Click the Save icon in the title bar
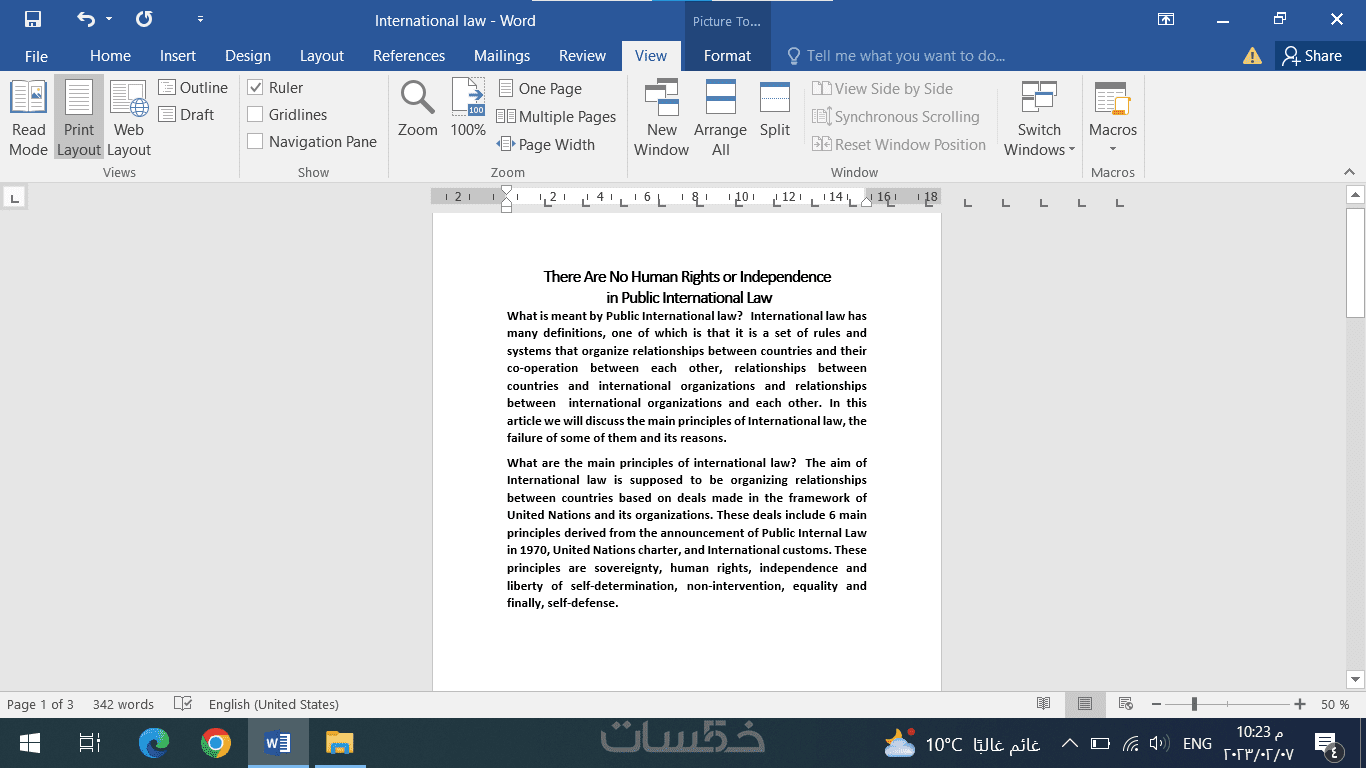1366x768 pixels. point(32,19)
